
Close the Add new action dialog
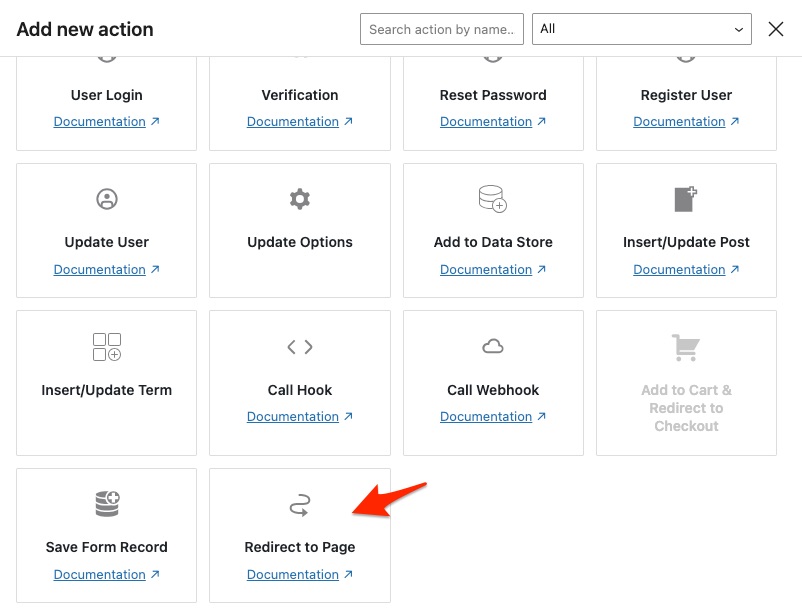click(x=776, y=29)
